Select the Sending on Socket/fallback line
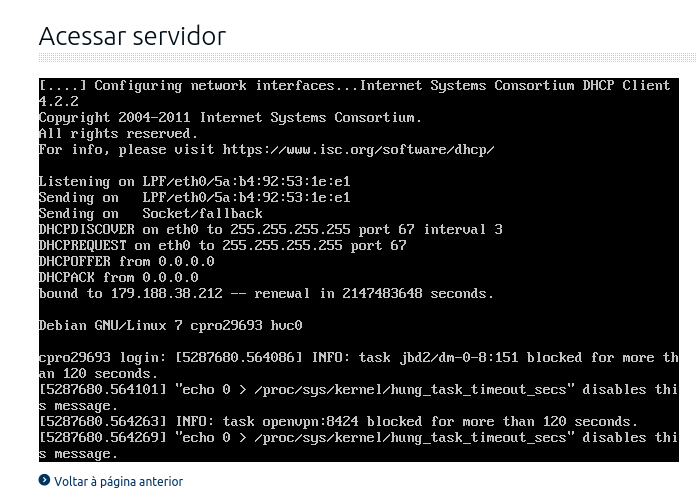The height and width of the screenshot is (492, 697). pyautogui.click(x=151, y=213)
